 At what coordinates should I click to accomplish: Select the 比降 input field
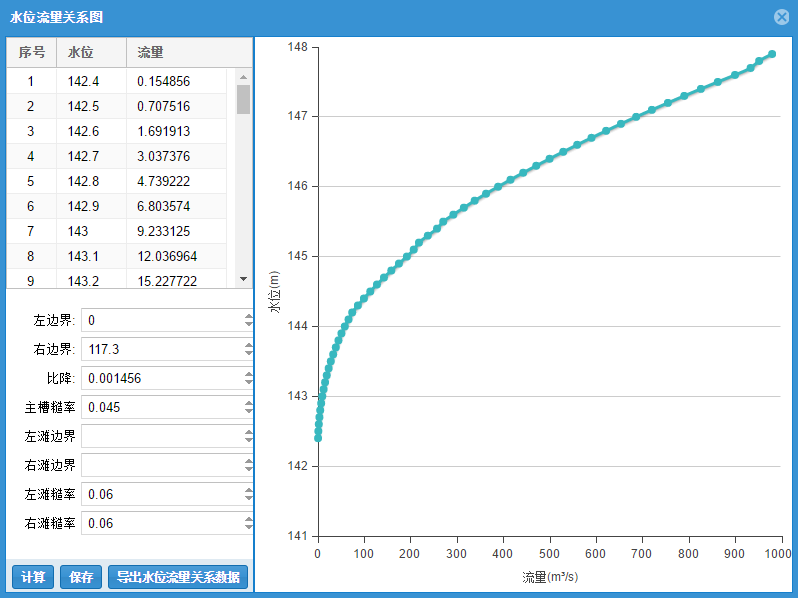[162, 378]
